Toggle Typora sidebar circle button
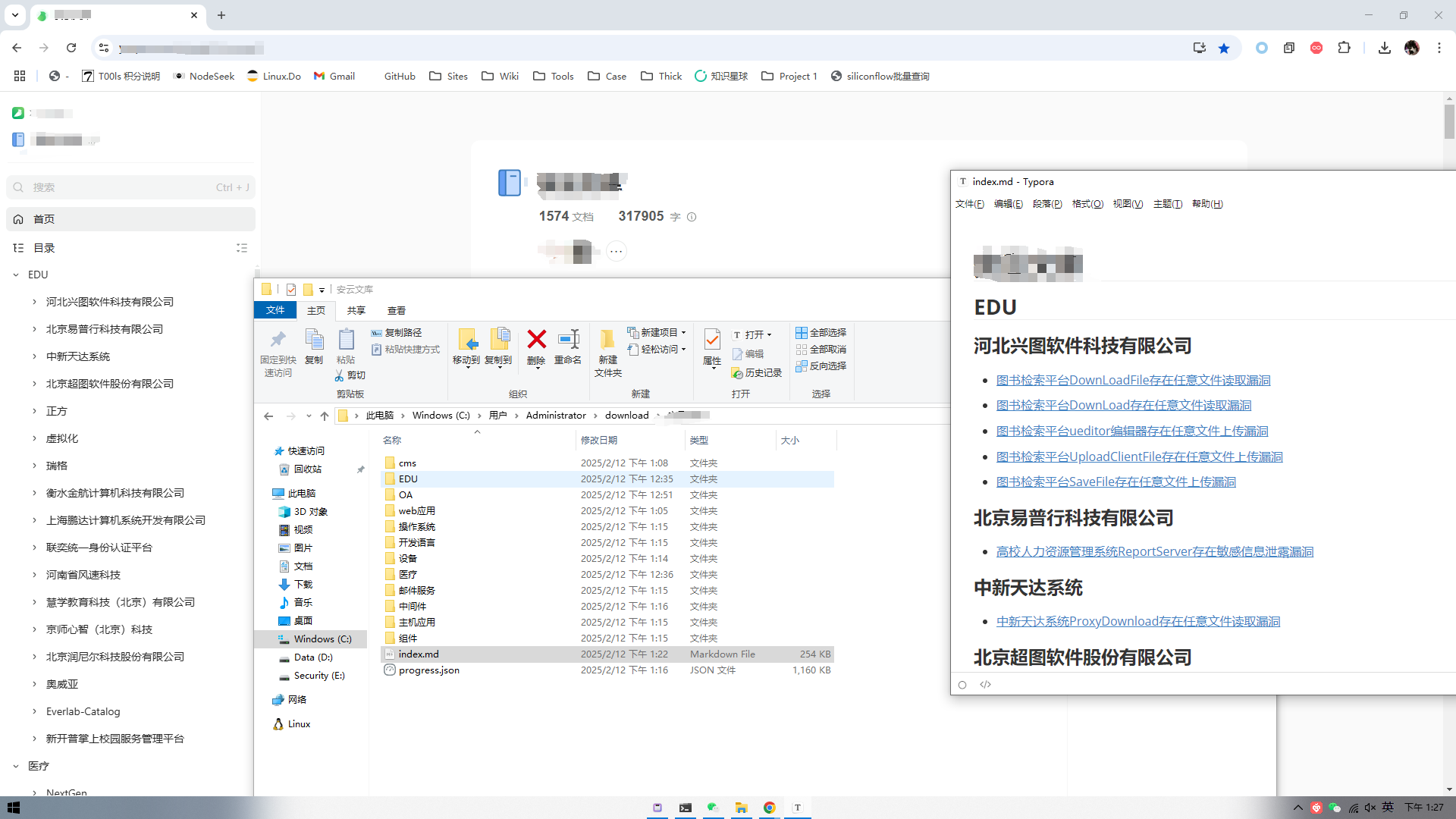 pyautogui.click(x=962, y=684)
